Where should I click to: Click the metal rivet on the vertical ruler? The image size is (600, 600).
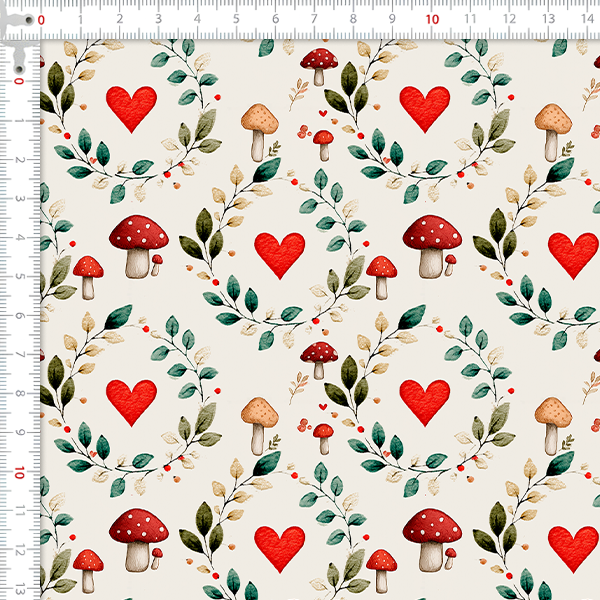pos(19,70)
